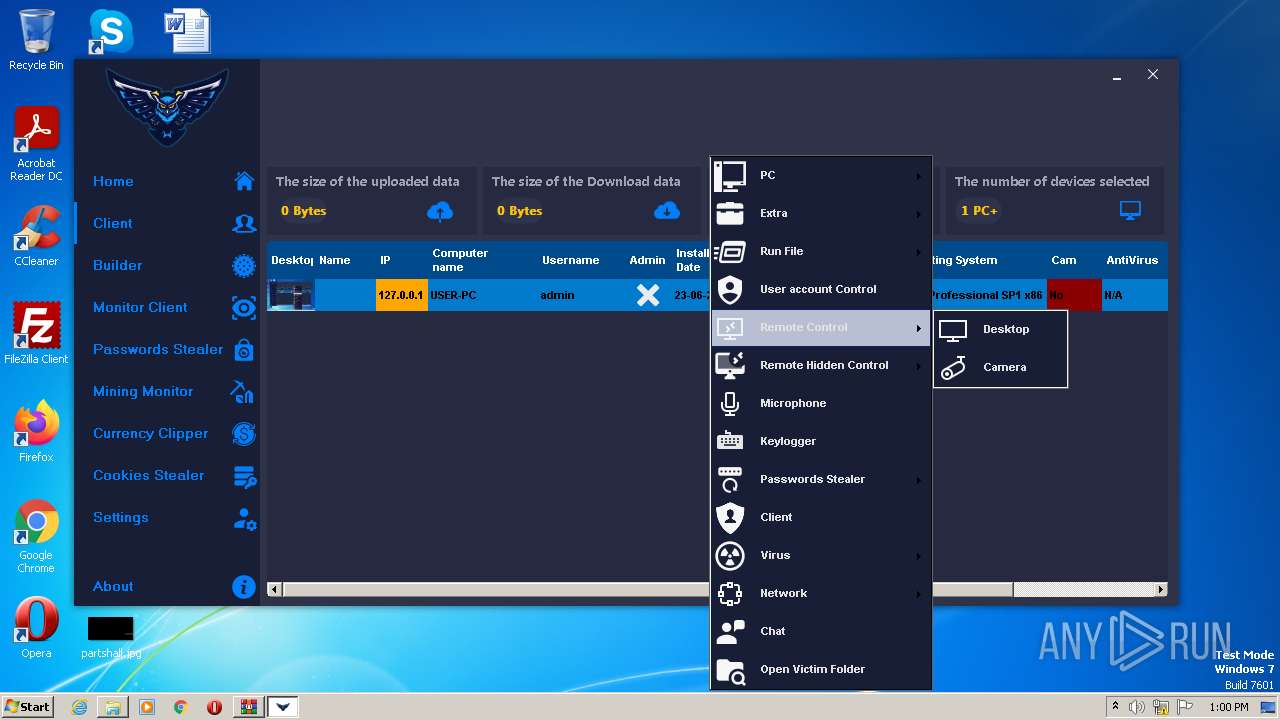Expand the PC submenu arrow
The height and width of the screenshot is (720, 1280).
[x=918, y=176]
